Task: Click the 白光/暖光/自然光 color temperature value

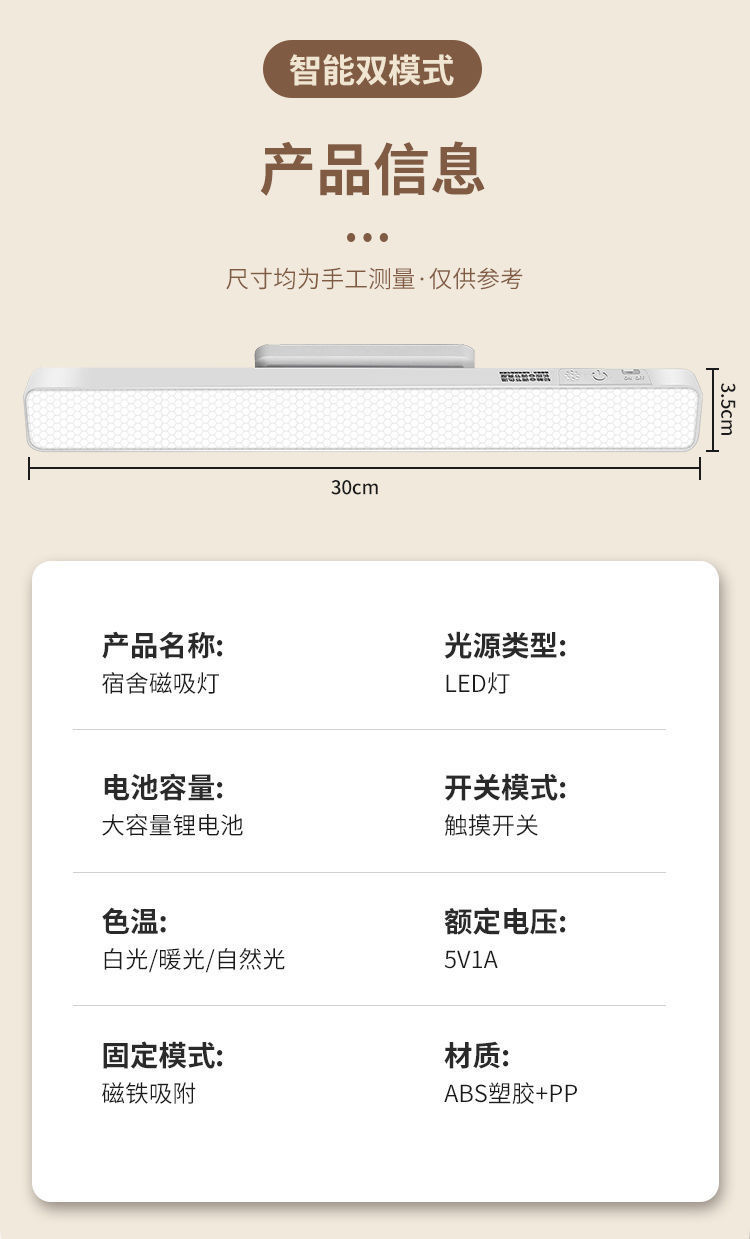Action: point(194,960)
